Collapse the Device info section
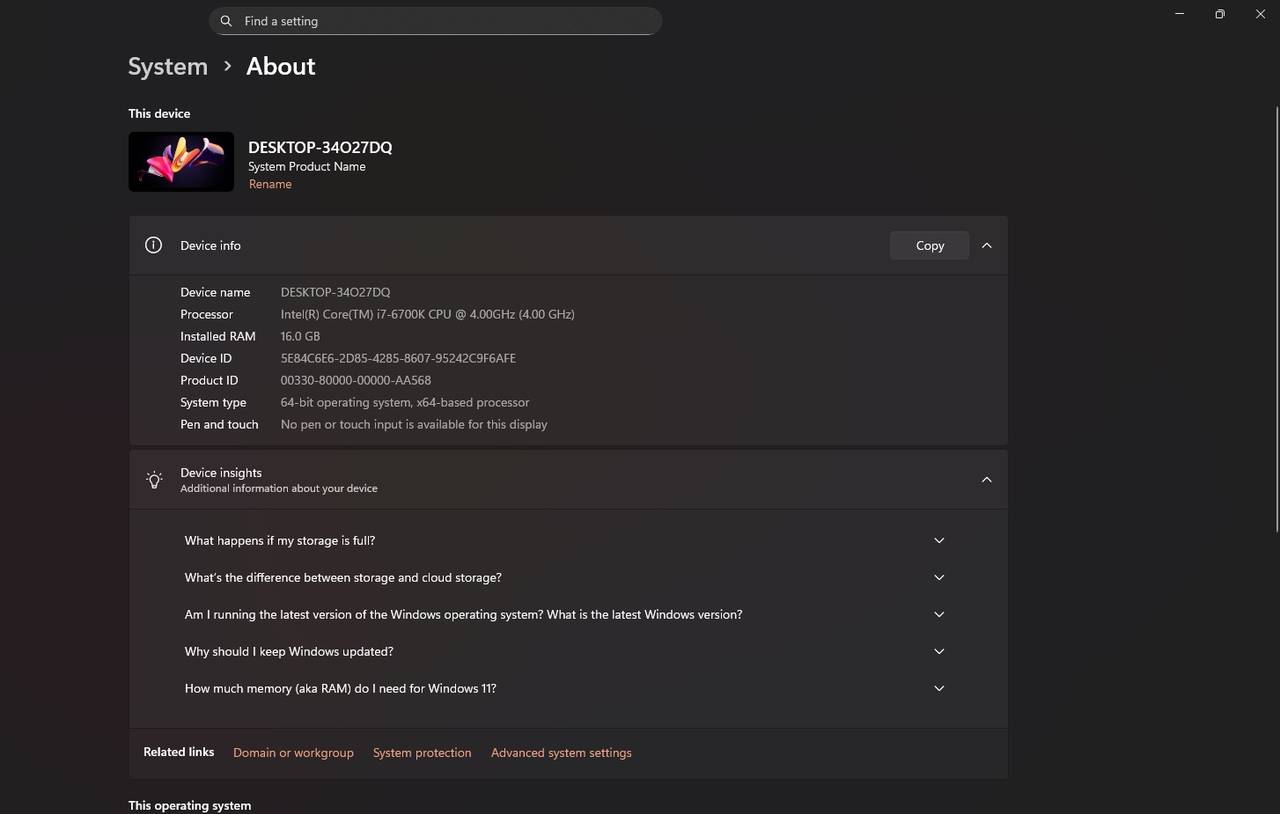1280x814 pixels. tap(986, 245)
